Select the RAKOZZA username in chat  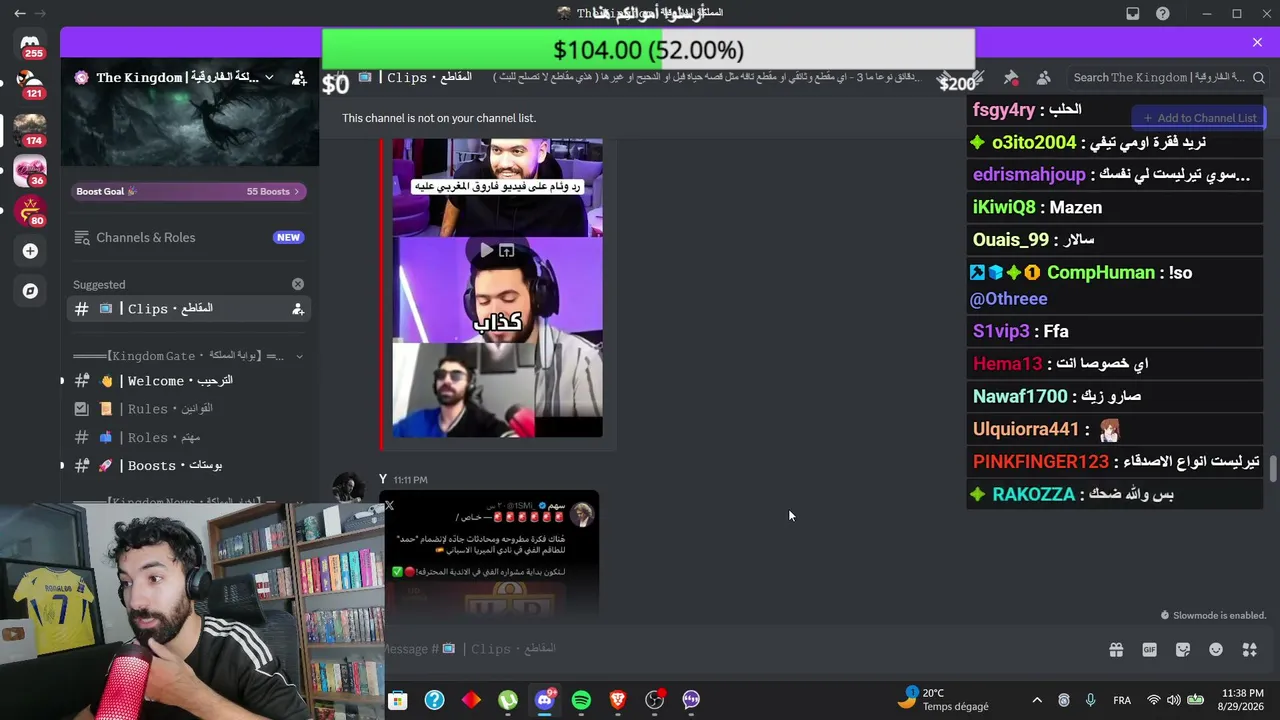(1034, 495)
